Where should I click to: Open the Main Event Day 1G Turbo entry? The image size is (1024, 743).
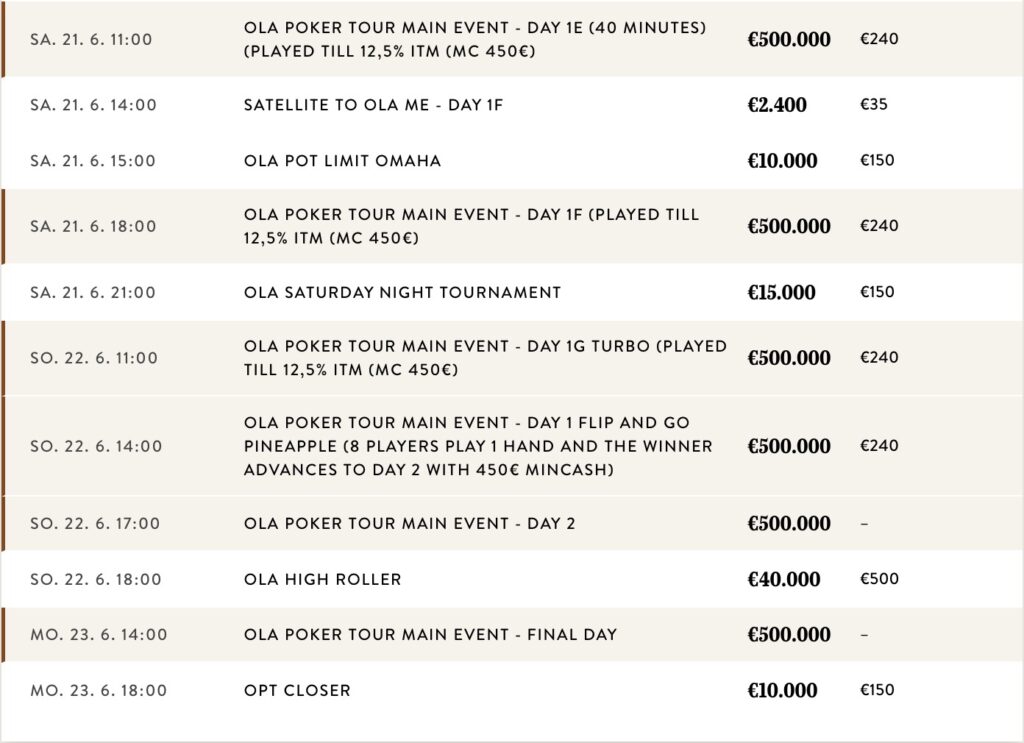pyautogui.click(x=485, y=358)
